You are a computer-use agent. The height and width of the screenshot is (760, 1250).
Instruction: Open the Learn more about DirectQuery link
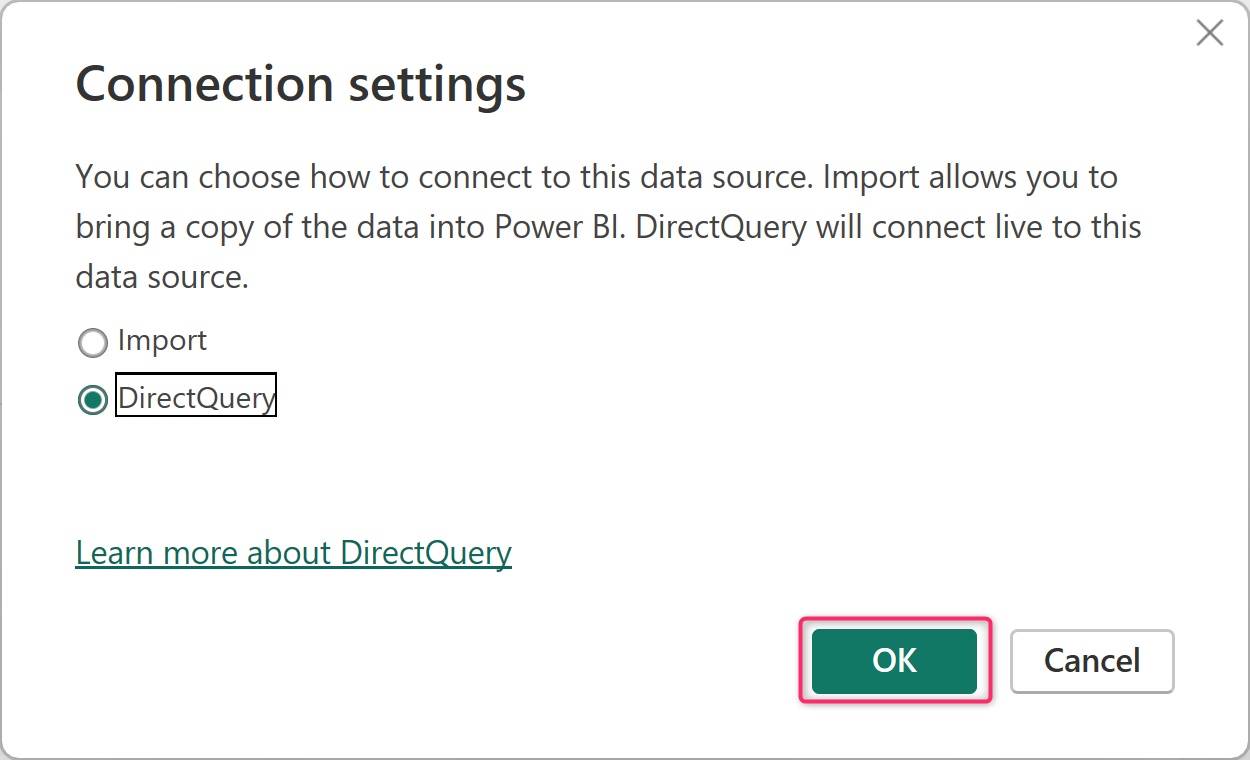point(293,553)
